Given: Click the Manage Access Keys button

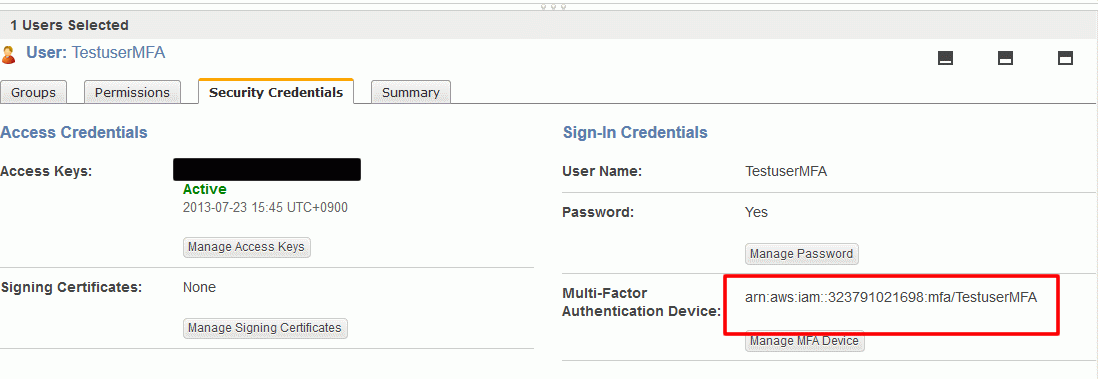Looking at the screenshot, I should coord(246,247).
